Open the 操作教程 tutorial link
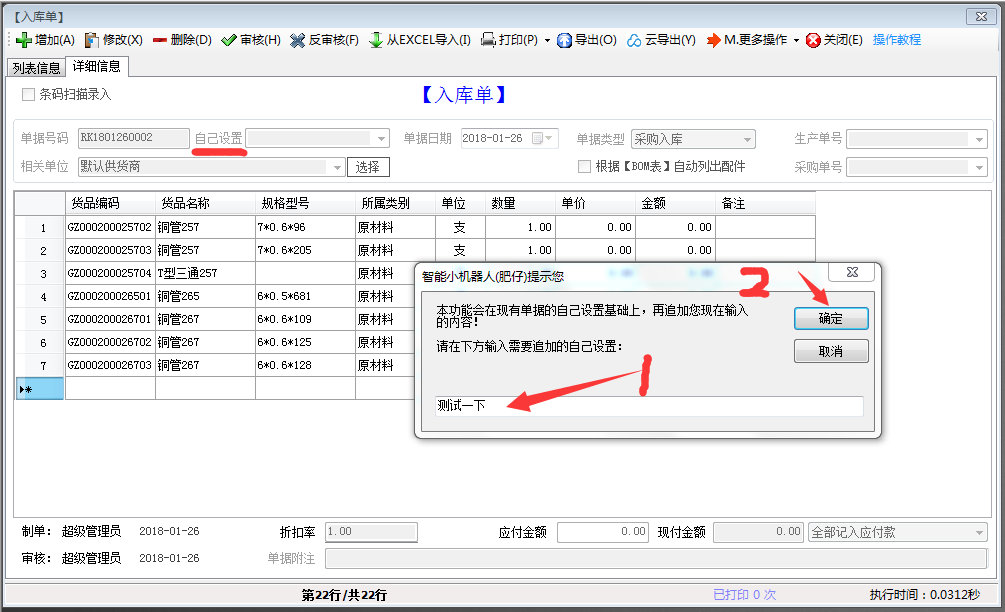 pos(896,40)
